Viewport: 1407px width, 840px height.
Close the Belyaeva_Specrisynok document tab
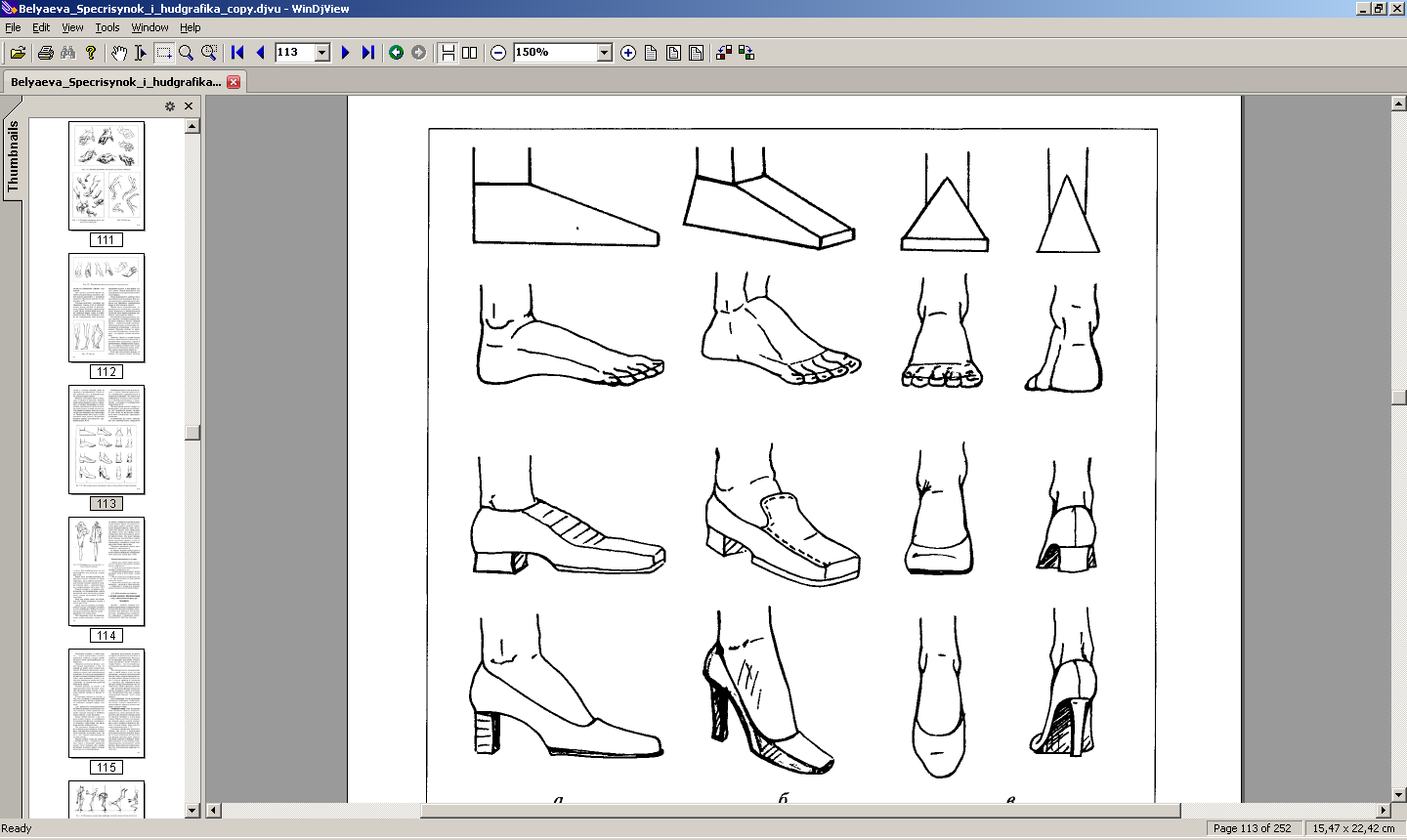tap(234, 82)
